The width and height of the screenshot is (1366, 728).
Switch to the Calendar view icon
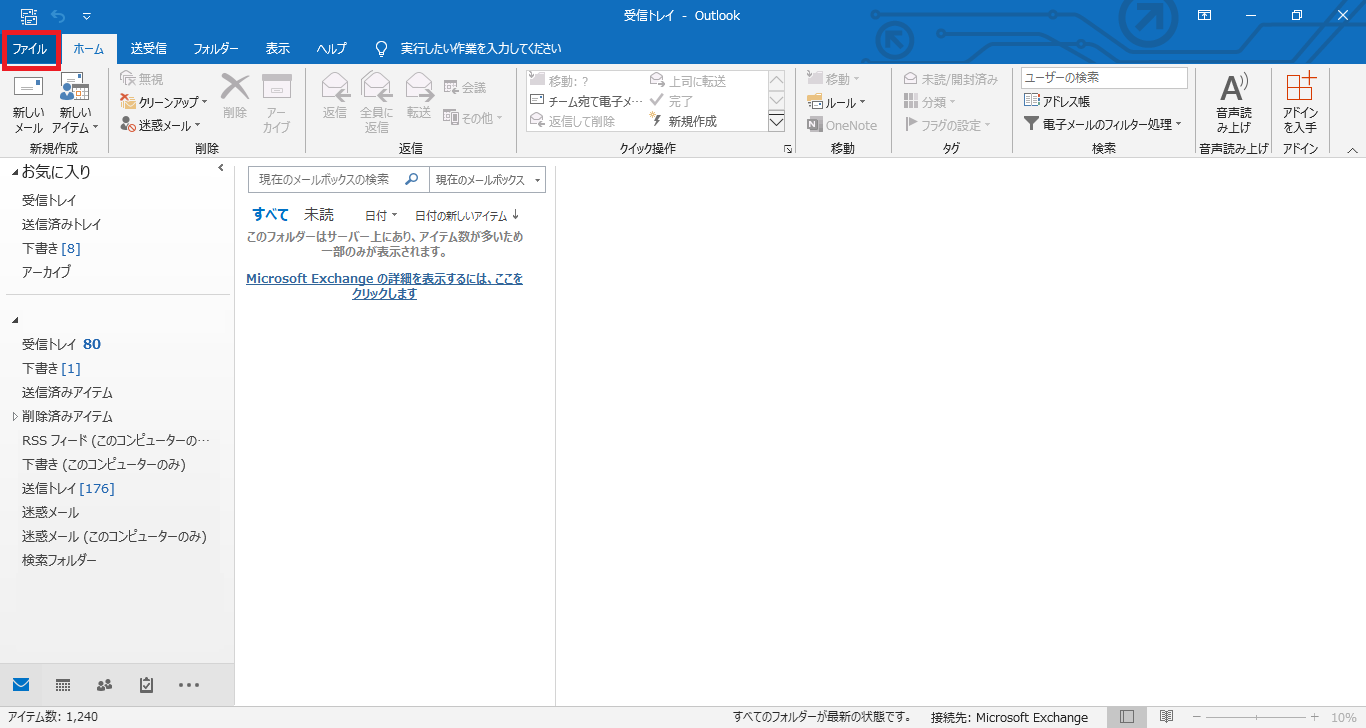[63, 685]
